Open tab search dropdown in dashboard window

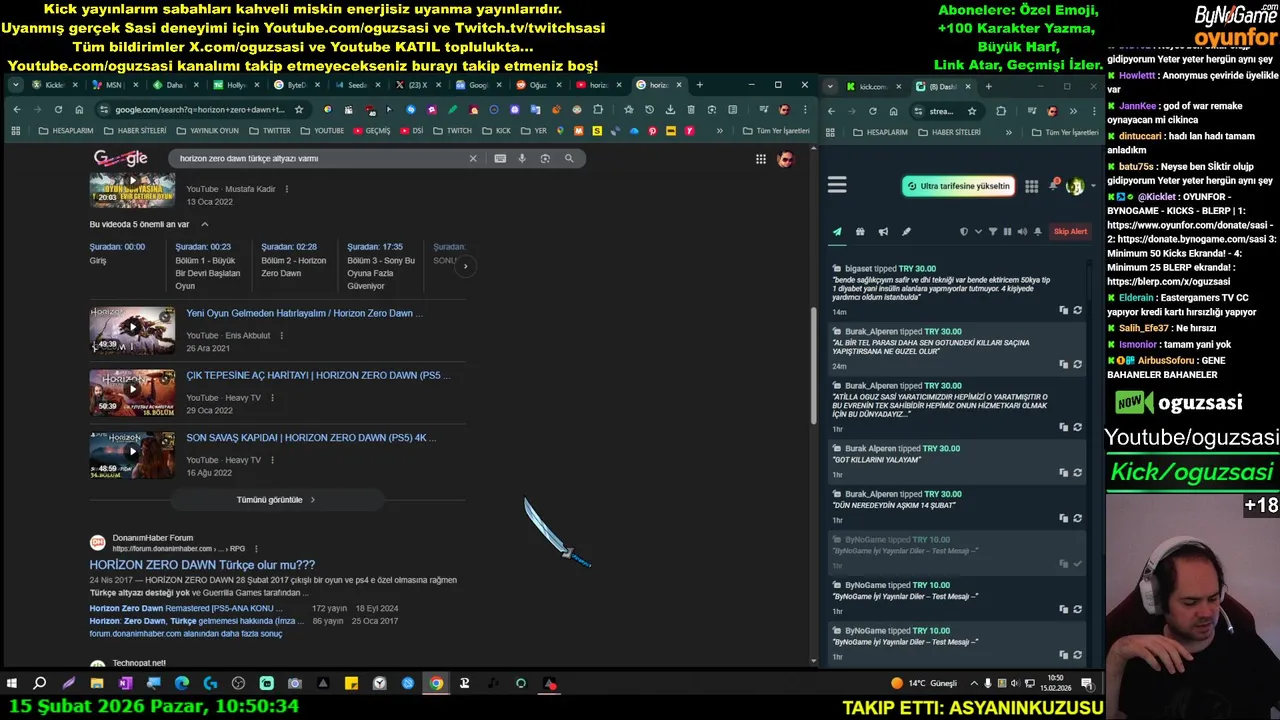pos(831,86)
